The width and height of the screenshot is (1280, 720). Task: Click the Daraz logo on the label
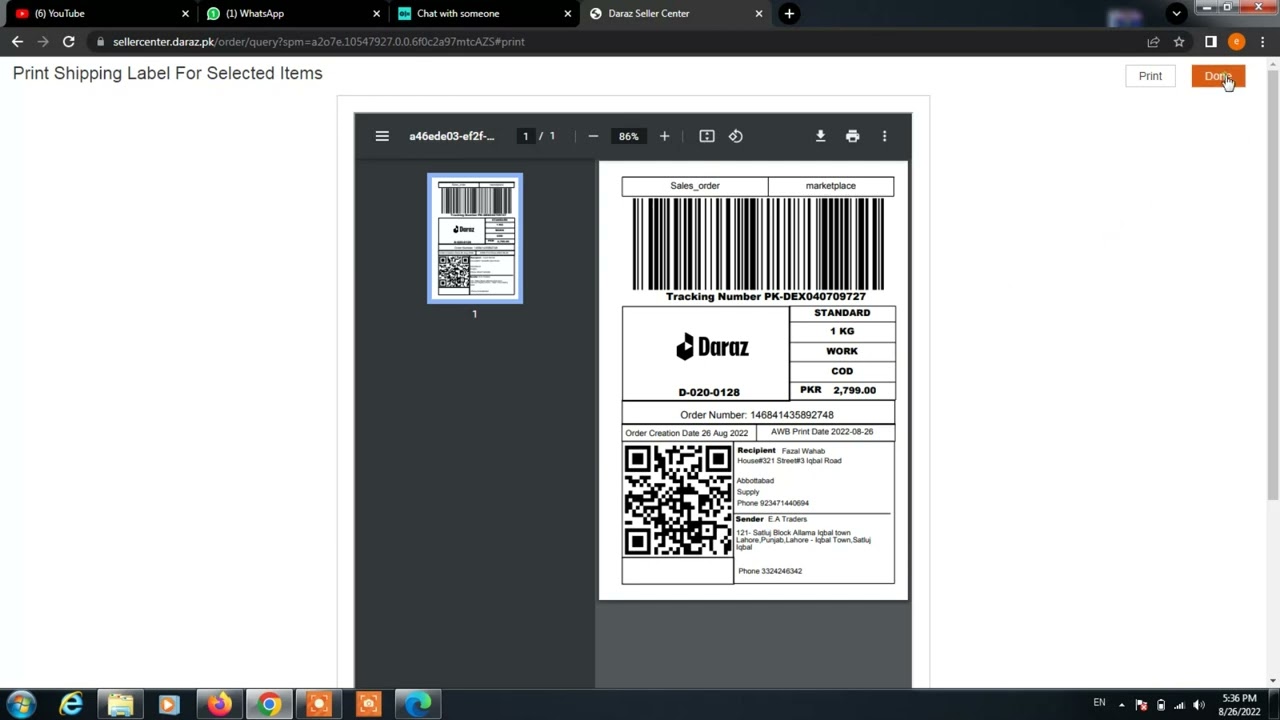click(712, 347)
